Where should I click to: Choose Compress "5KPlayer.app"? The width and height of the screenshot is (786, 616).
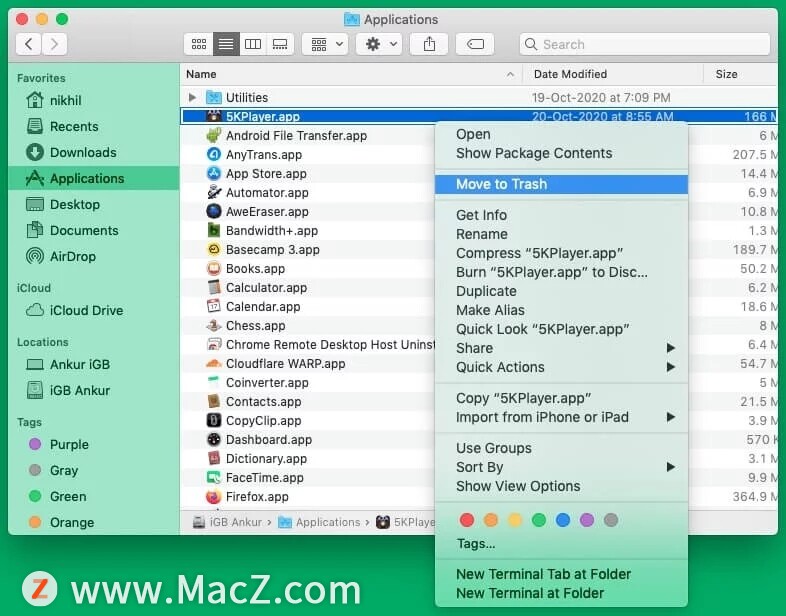coord(561,253)
